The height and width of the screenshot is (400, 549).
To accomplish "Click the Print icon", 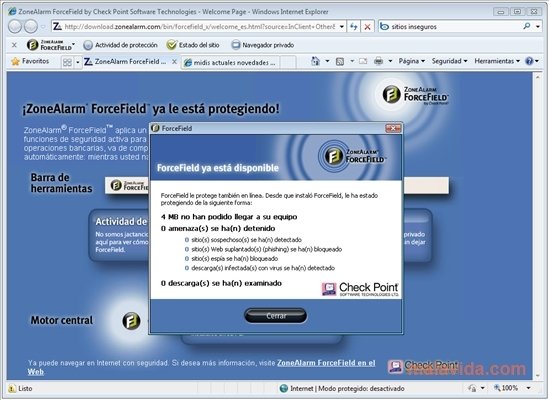I will coord(378,61).
